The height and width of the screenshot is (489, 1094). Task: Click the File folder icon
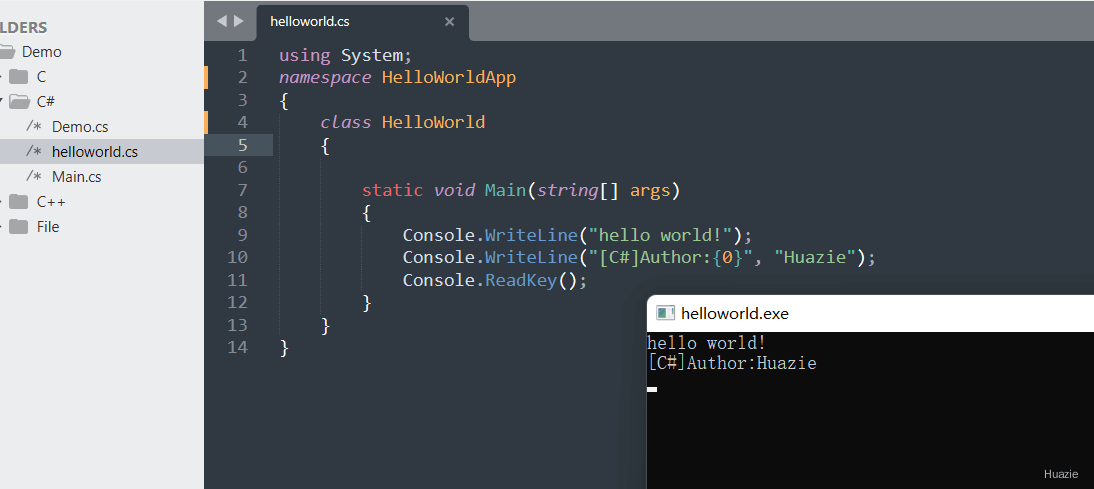pyautogui.click(x=19, y=227)
